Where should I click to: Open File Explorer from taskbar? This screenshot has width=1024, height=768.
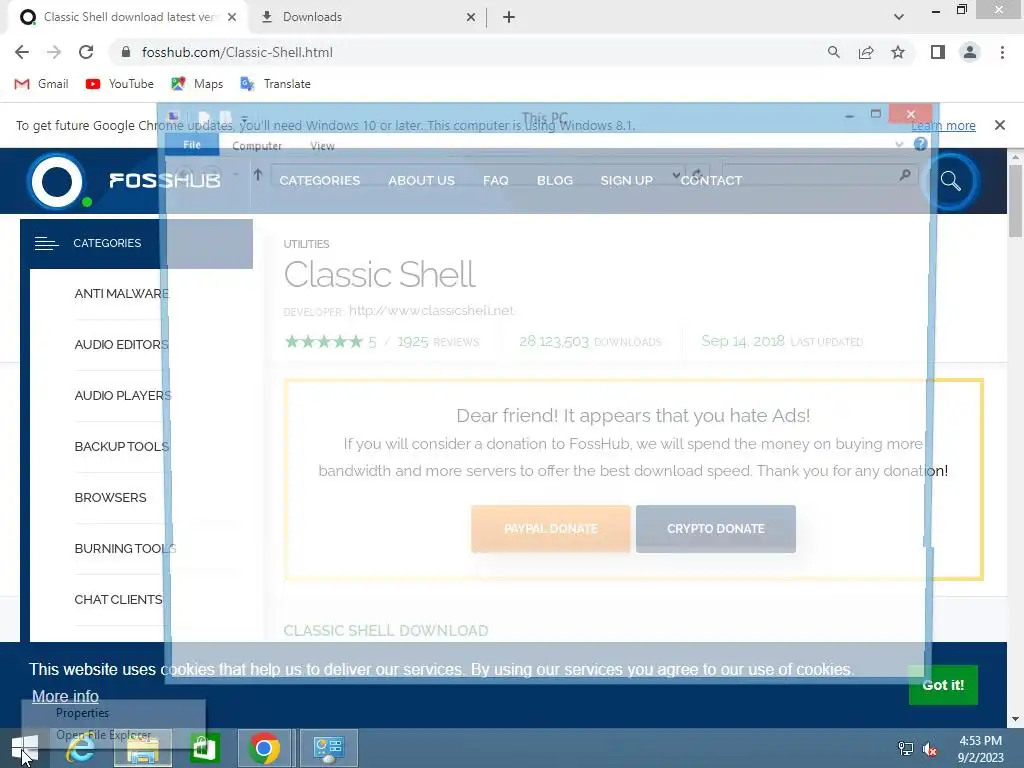pos(143,748)
